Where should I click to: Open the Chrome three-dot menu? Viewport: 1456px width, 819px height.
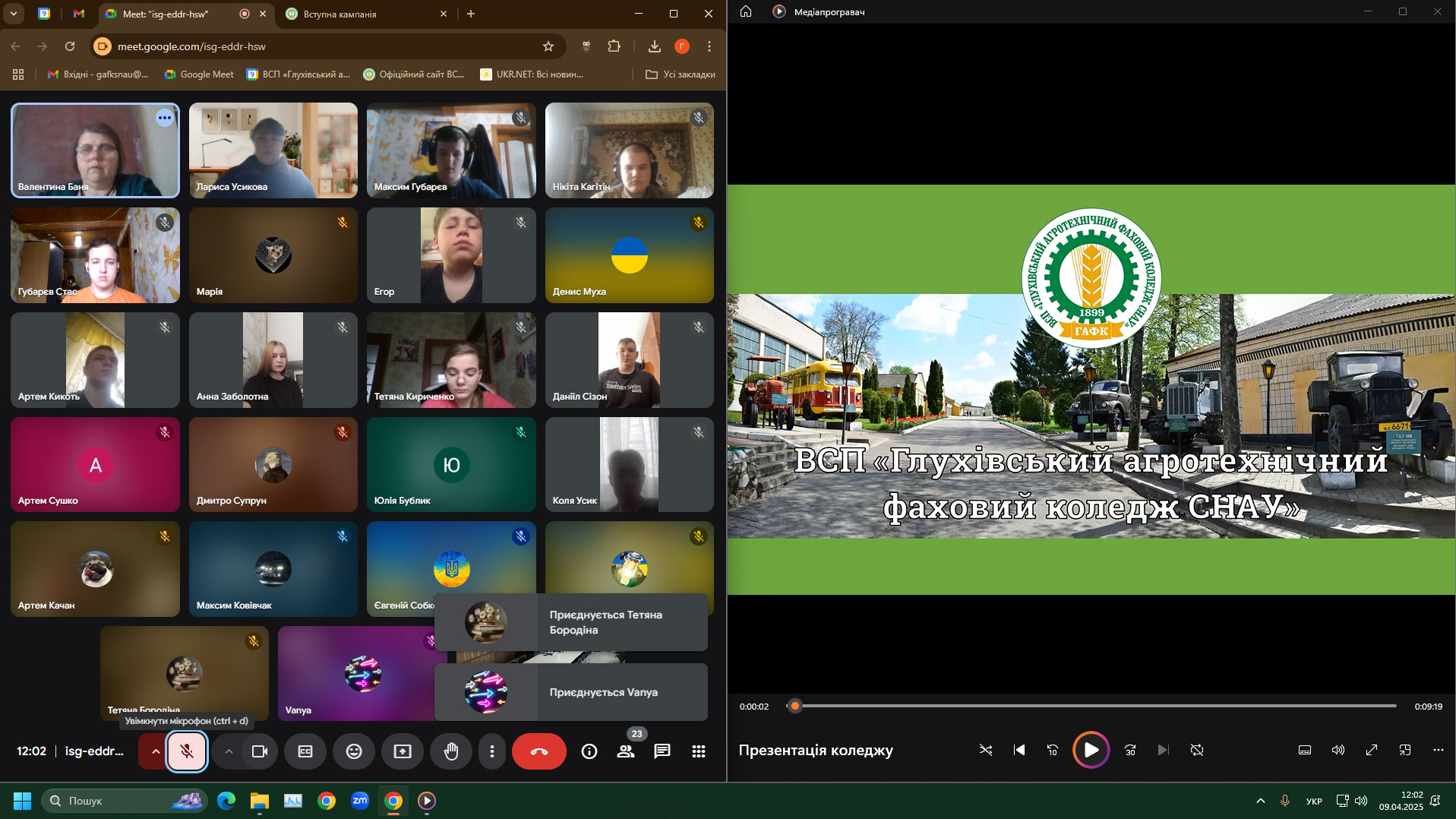pyautogui.click(x=709, y=46)
